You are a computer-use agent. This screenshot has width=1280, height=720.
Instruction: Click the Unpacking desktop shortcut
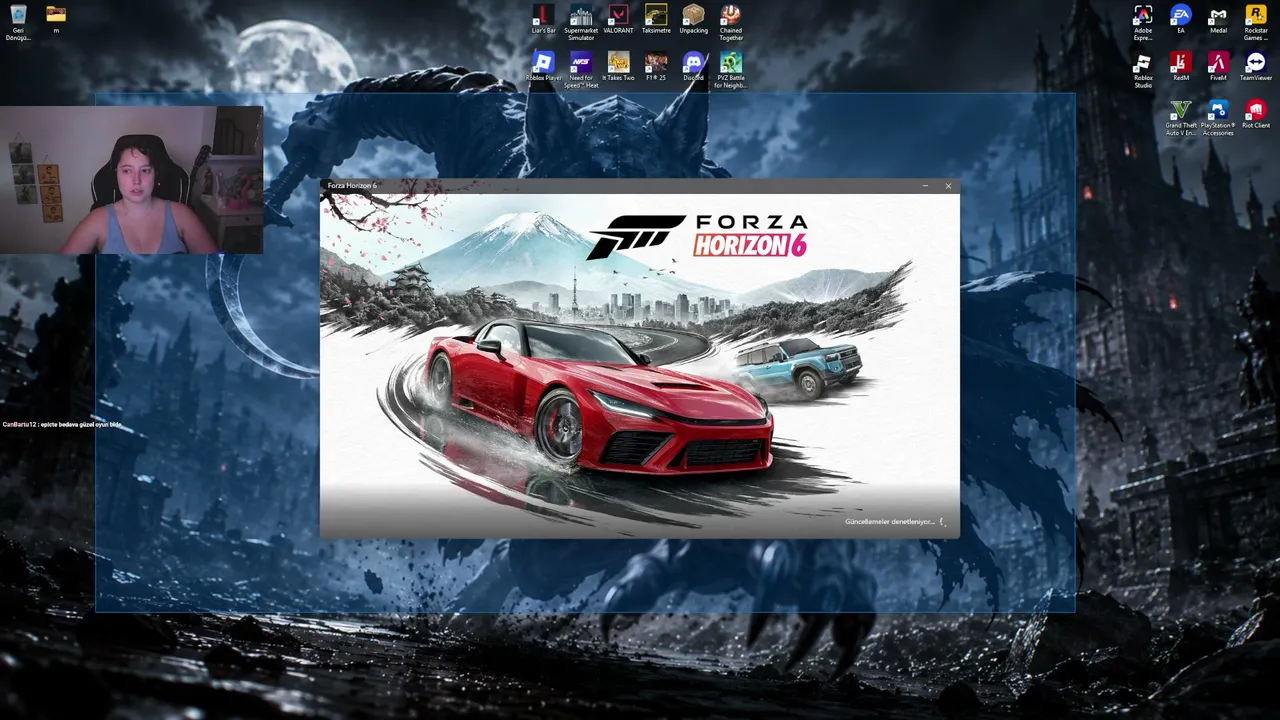pyautogui.click(x=693, y=19)
